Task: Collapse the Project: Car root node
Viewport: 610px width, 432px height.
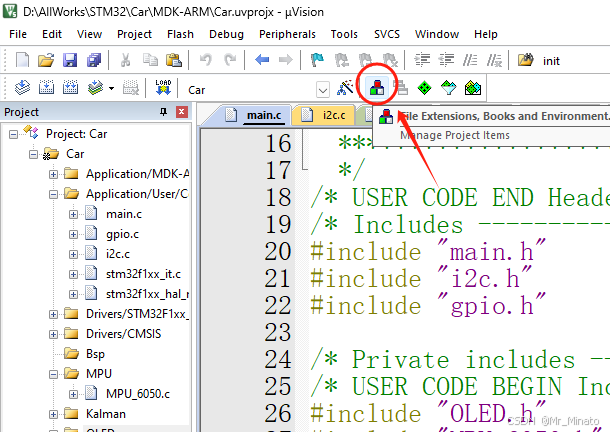Action: pos(14,134)
